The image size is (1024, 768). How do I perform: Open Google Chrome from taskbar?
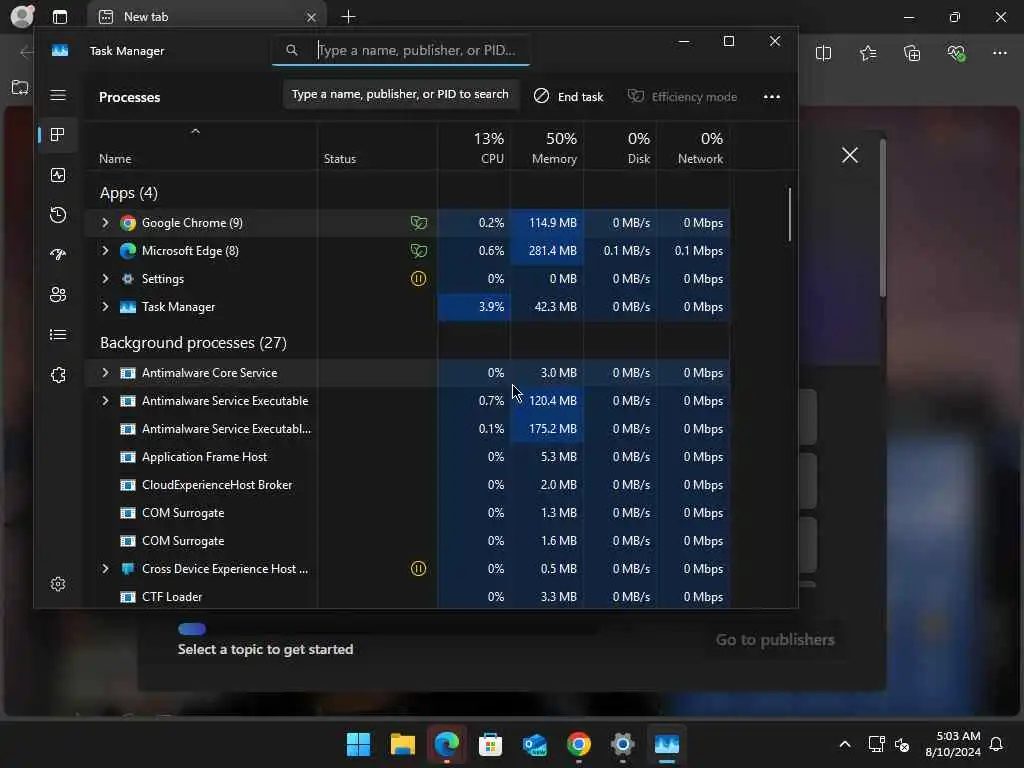[x=579, y=744]
